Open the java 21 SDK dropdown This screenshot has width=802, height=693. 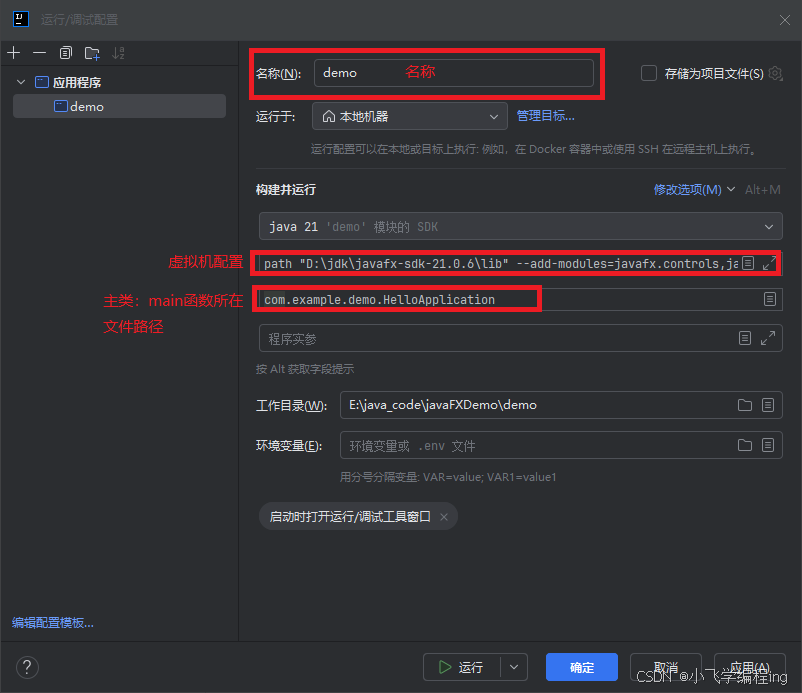click(x=521, y=226)
